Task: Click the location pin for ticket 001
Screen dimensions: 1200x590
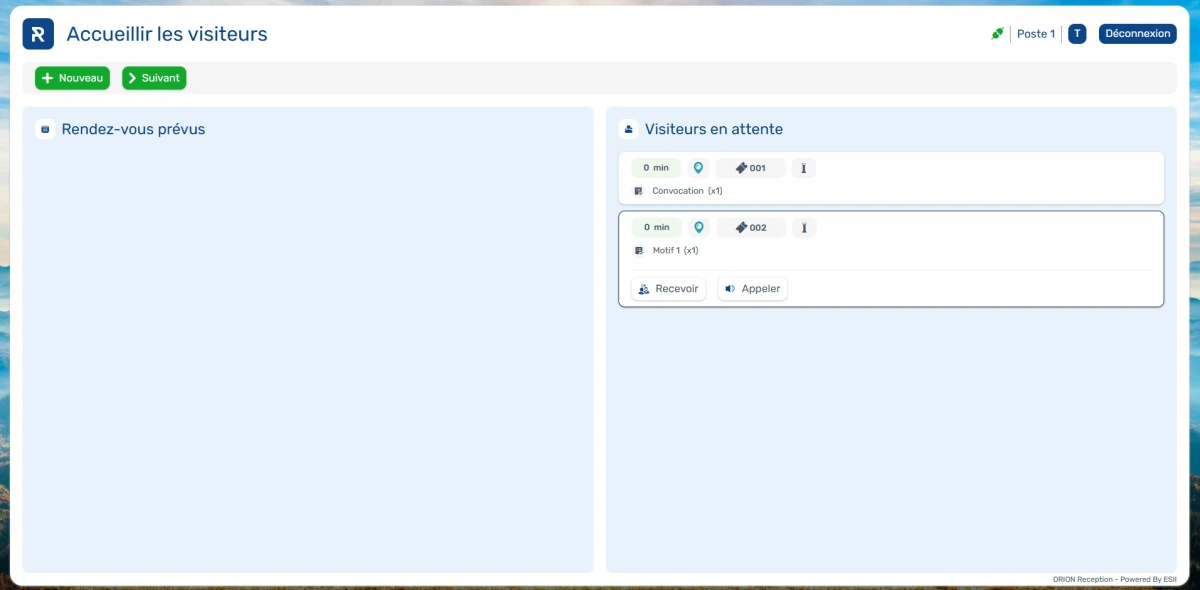Action: 698,168
